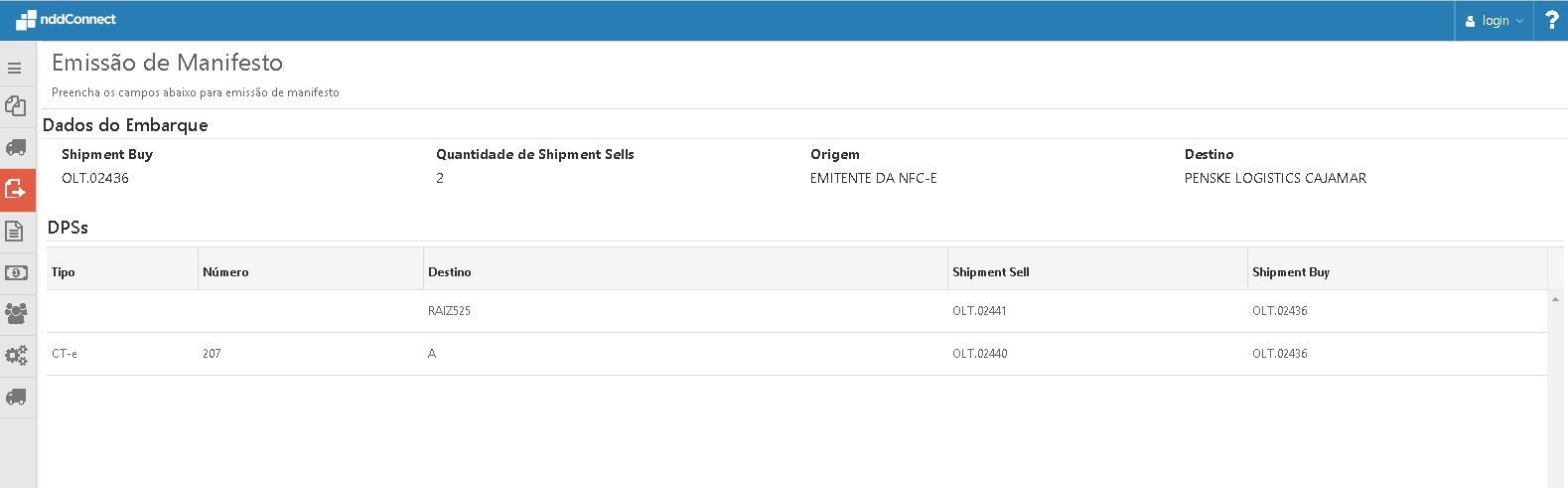This screenshot has height=488, width=1568.
Task: Open the gears settings sidebar icon
Action: (16, 355)
